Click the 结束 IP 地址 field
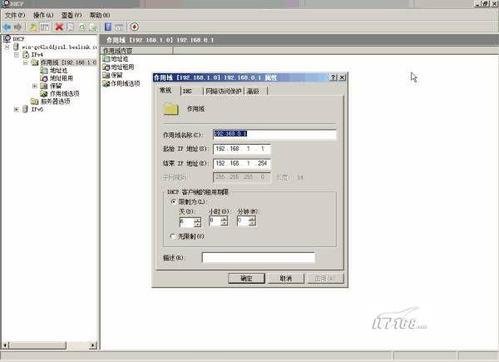Image resolution: width=499 pixels, height=362 pixels. [x=242, y=163]
